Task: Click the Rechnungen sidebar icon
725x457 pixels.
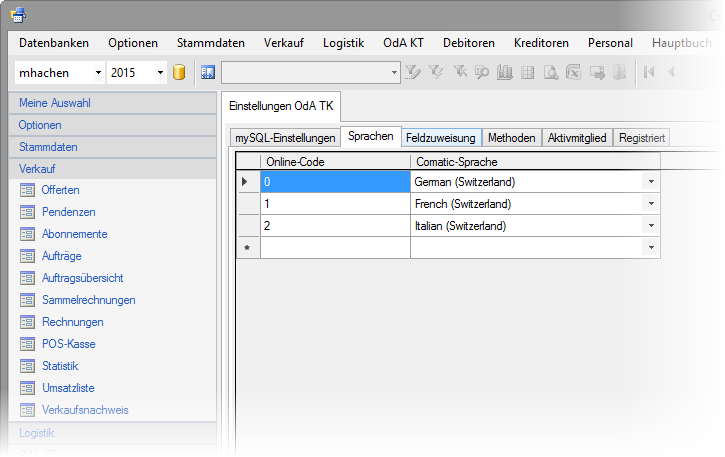Action: click(x=27, y=322)
